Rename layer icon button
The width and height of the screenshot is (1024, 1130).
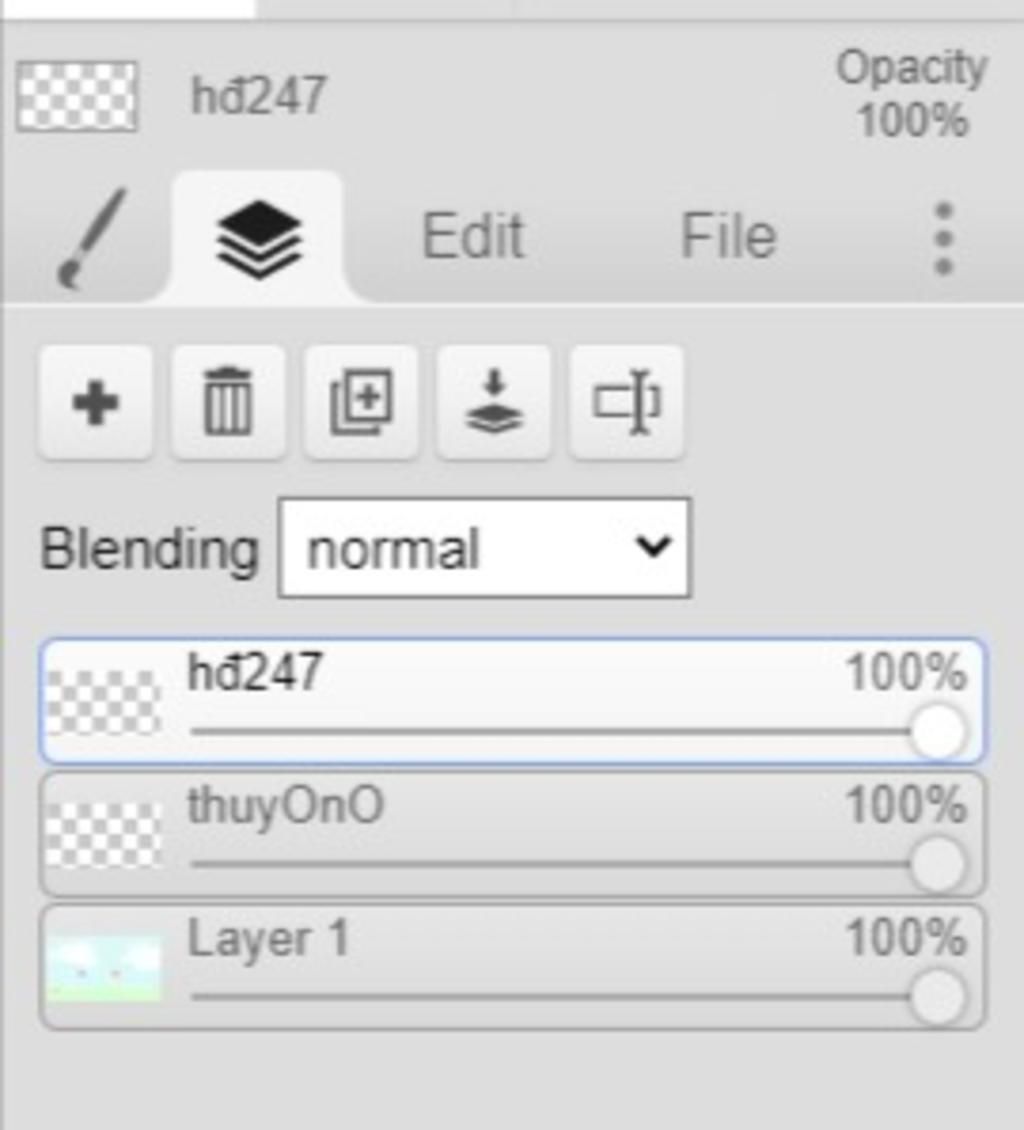pos(626,402)
